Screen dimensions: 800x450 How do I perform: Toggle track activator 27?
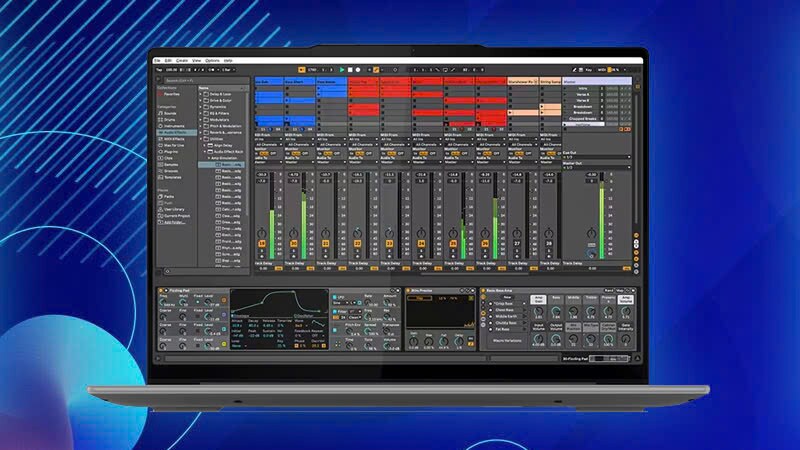click(516, 244)
